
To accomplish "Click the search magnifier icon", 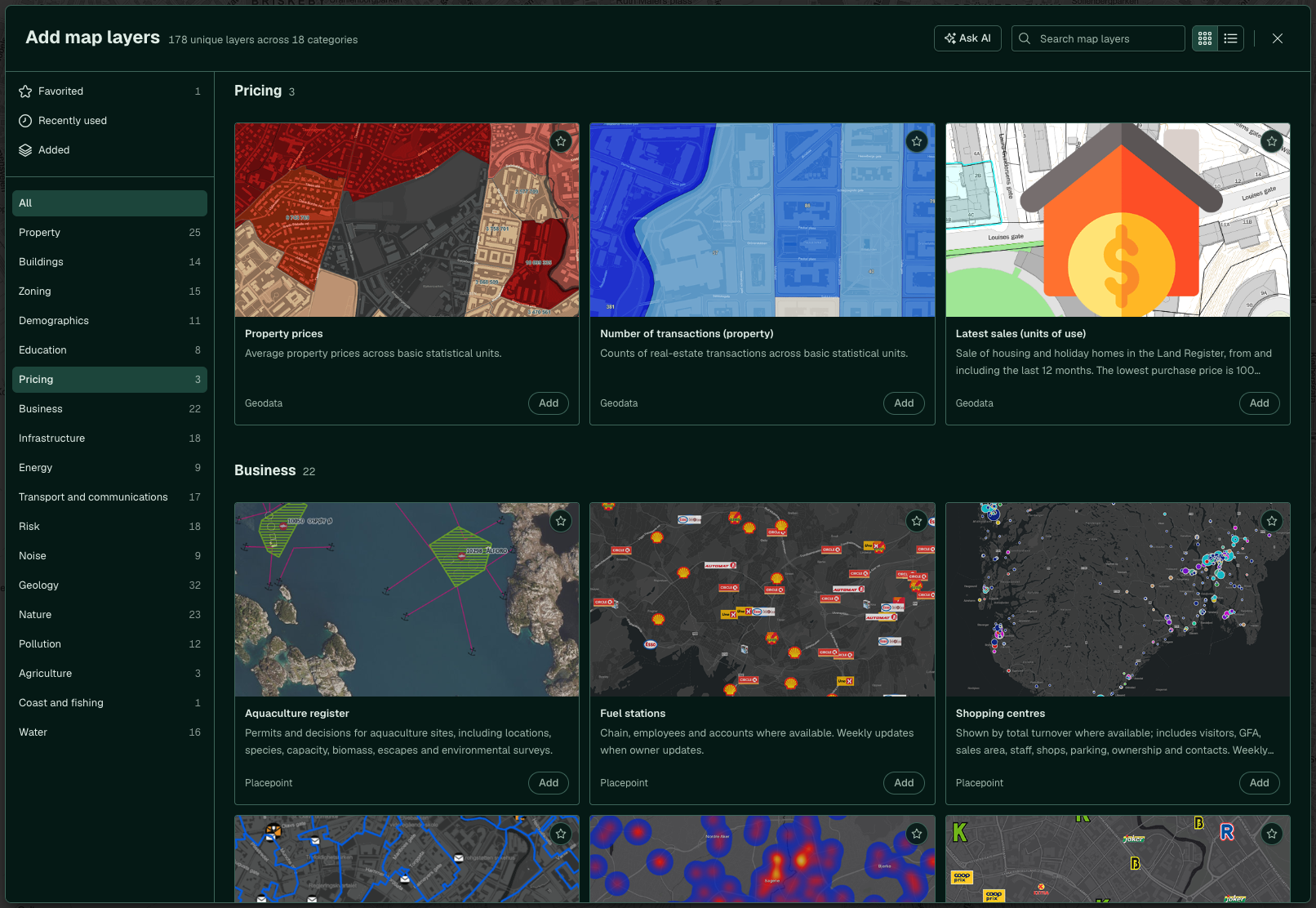I will tap(1025, 38).
